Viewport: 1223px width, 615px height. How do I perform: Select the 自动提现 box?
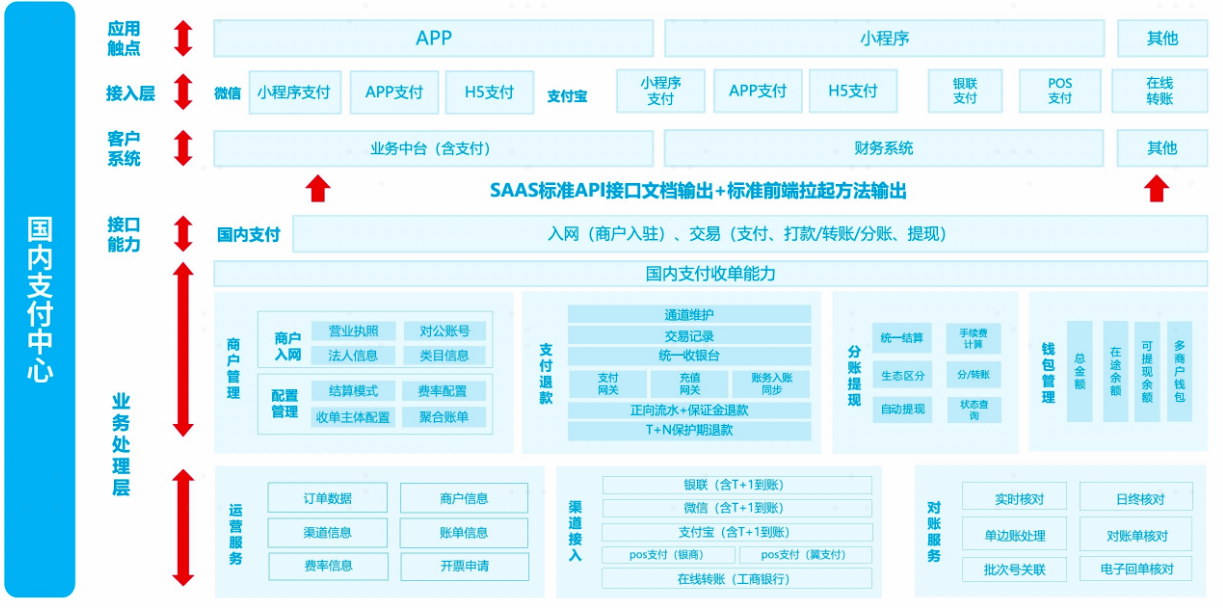pyautogui.click(x=902, y=409)
